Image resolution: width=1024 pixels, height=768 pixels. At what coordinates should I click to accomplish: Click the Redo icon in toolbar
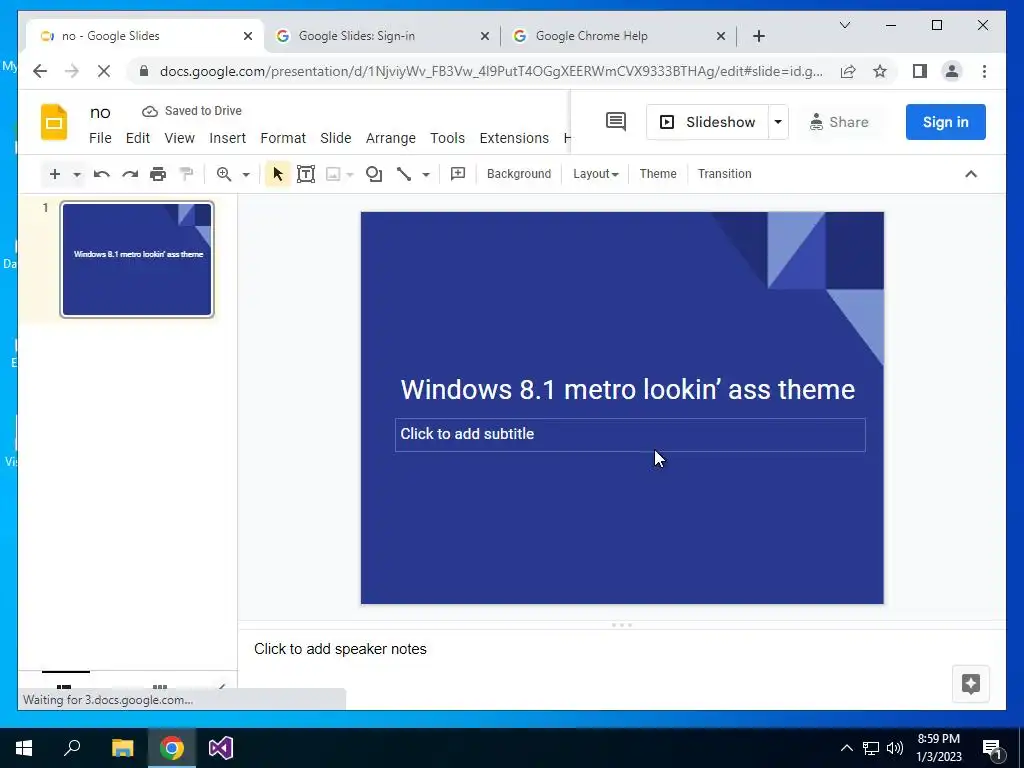click(x=130, y=174)
